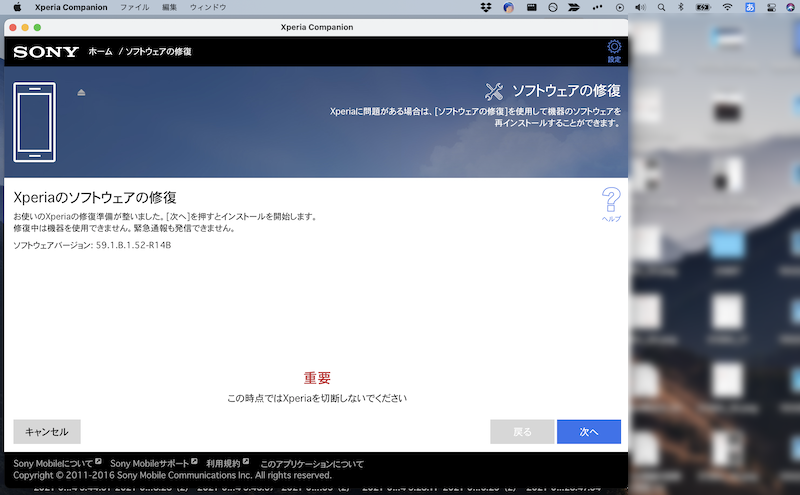Click the Xperia phone device icon
The height and width of the screenshot is (495, 800).
tap(35, 122)
